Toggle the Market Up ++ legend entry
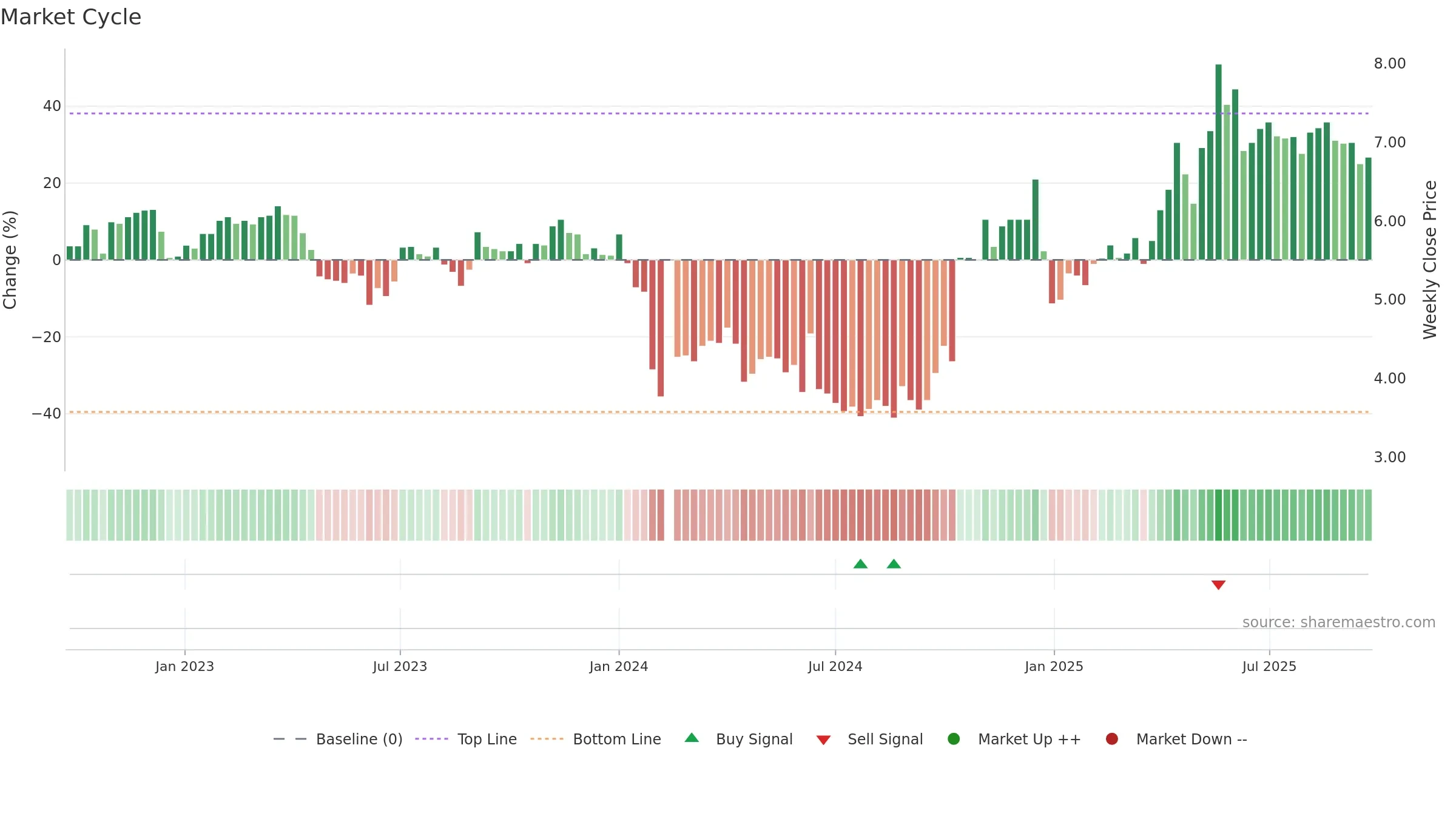The height and width of the screenshot is (819, 1456). pyautogui.click(x=1014, y=739)
